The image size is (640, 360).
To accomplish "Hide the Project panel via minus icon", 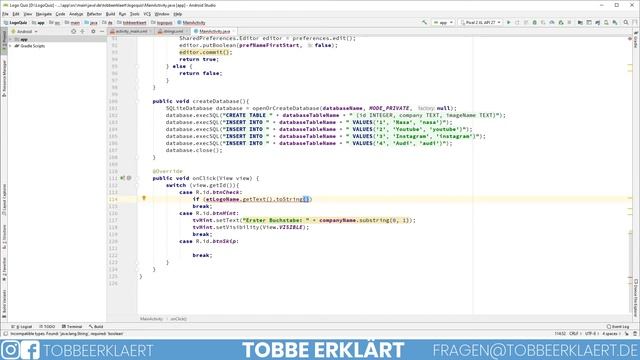I will [x=102, y=31].
